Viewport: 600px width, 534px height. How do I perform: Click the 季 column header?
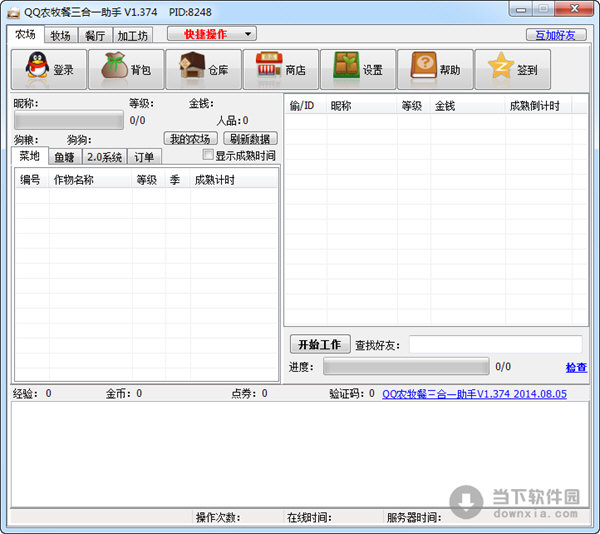coord(178,180)
